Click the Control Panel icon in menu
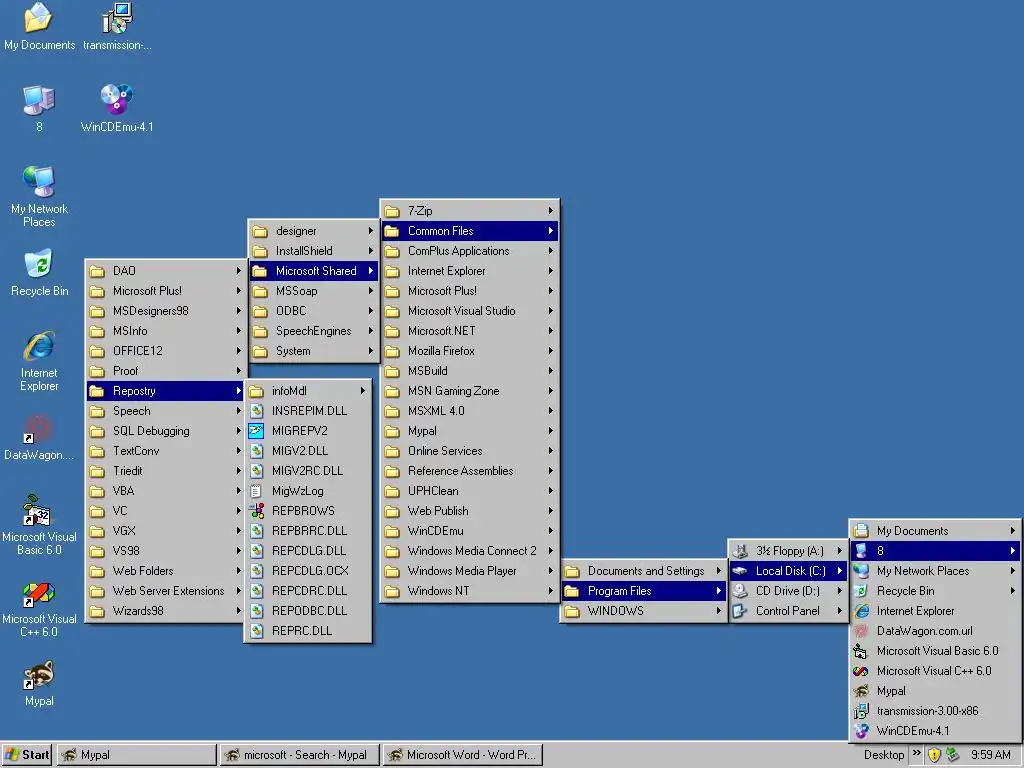This screenshot has height=768, width=1024. [x=740, y=611]
